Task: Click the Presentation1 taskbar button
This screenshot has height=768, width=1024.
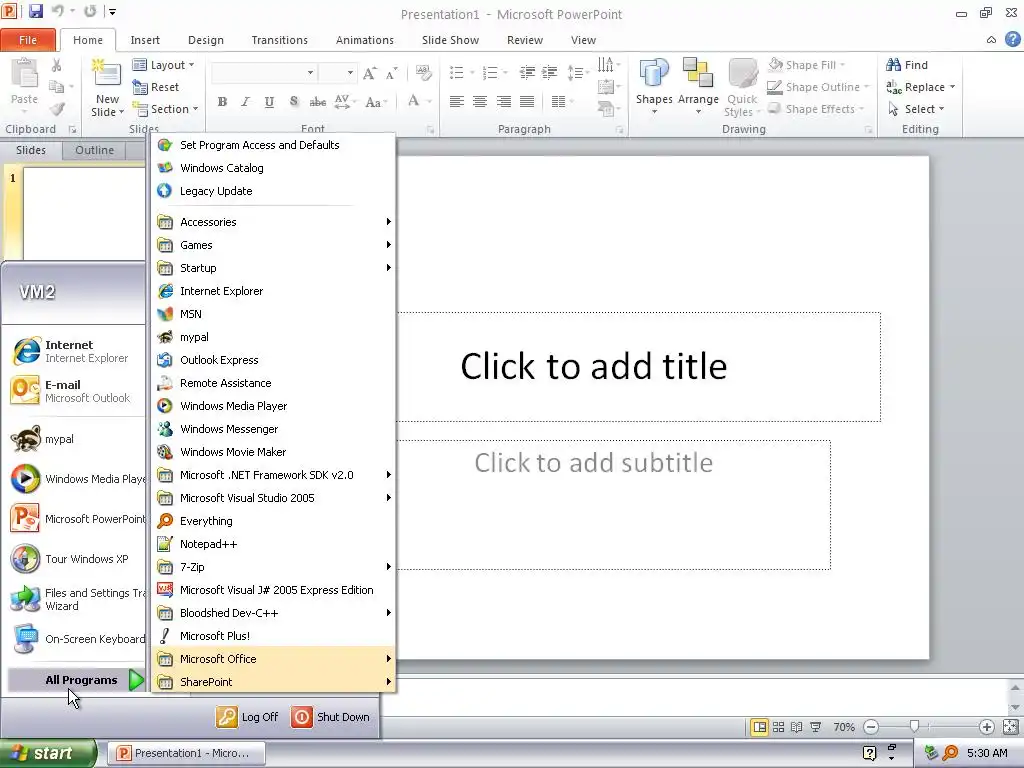Action: click(x=186, y=753)
